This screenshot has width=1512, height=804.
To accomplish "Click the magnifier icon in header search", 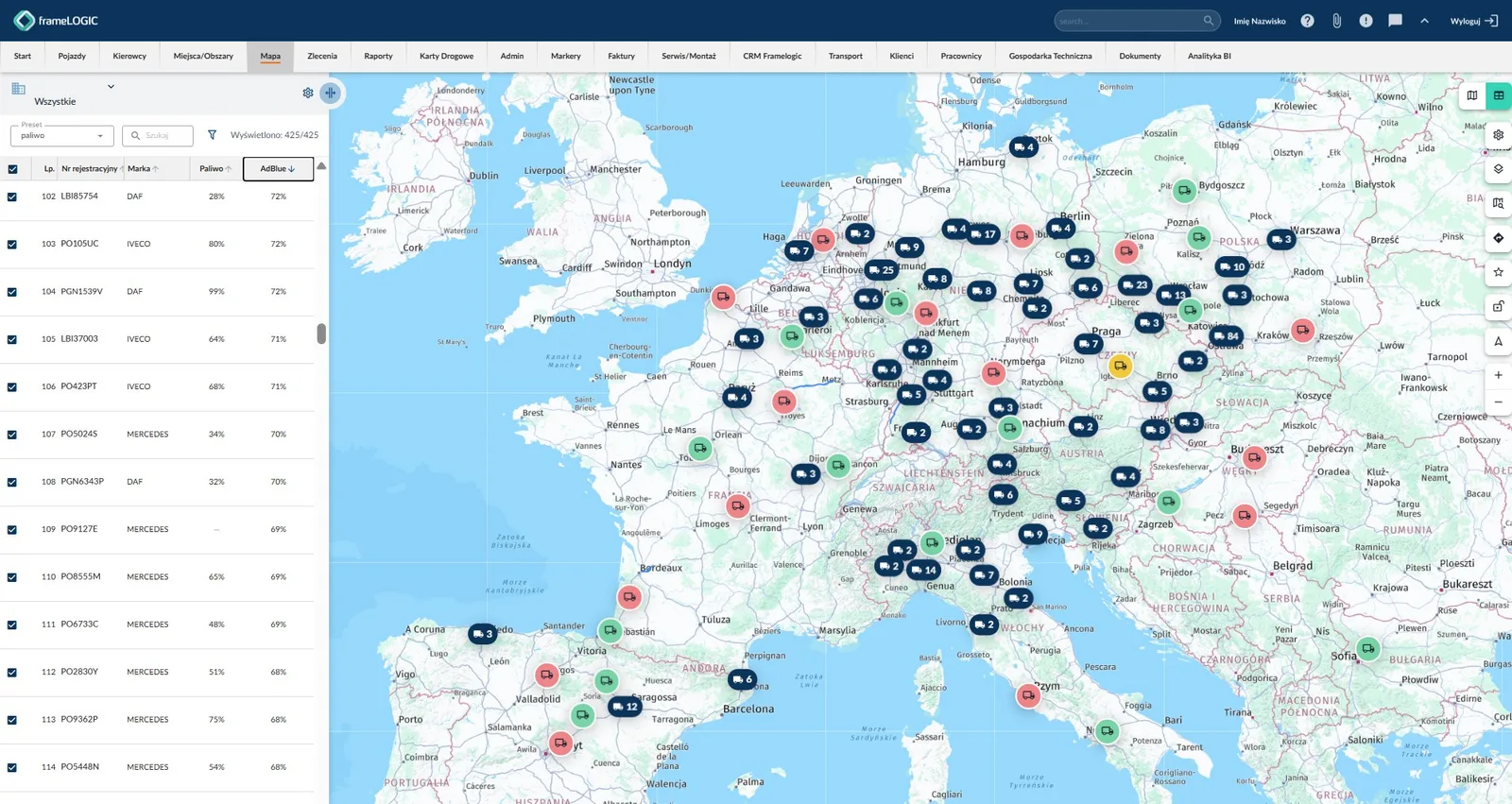I will coord(1208,21).
